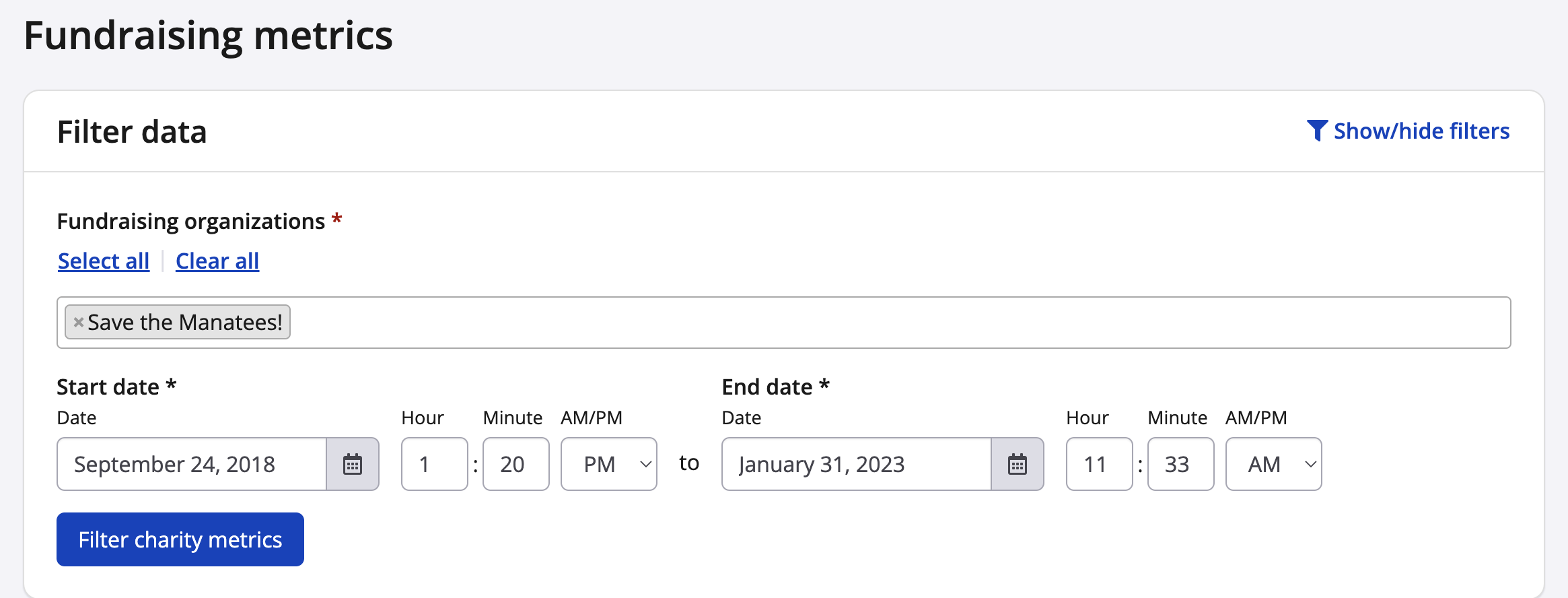Click the Start date Minute field

(515, 465)
